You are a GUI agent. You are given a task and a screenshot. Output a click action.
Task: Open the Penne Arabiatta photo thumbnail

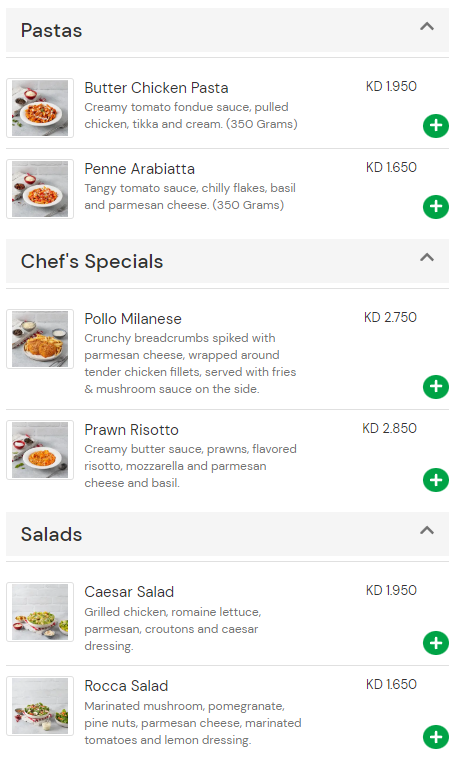click(40, 189)
